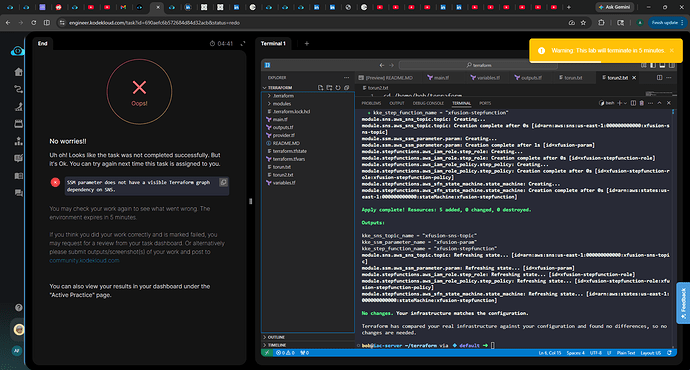The width and height of the screenshot is (690, 370).
Task: Open the Preview README.MD editor tab
Action: (x=389, y=77)
